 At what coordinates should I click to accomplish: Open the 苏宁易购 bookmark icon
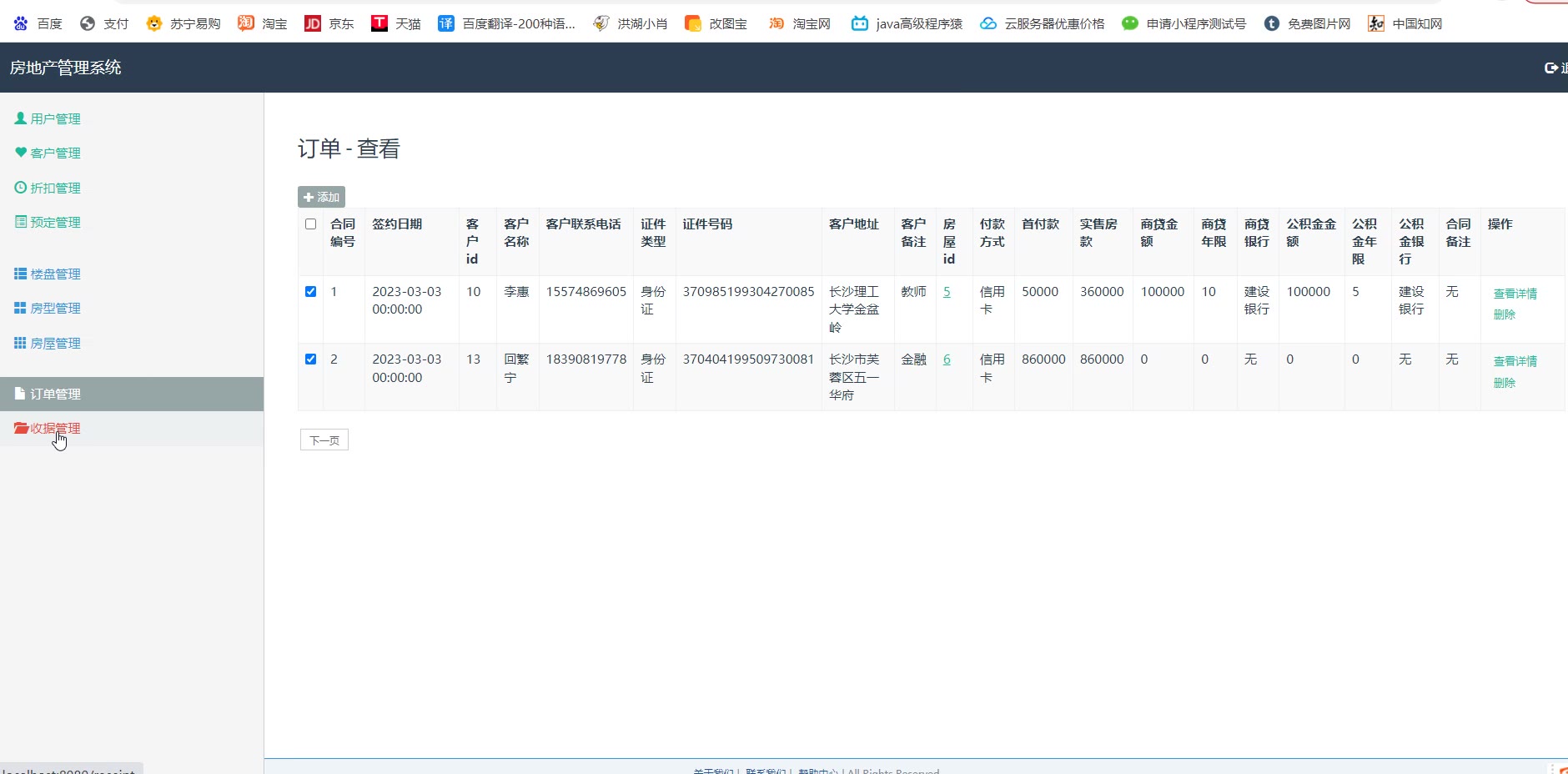pos(153,23)
